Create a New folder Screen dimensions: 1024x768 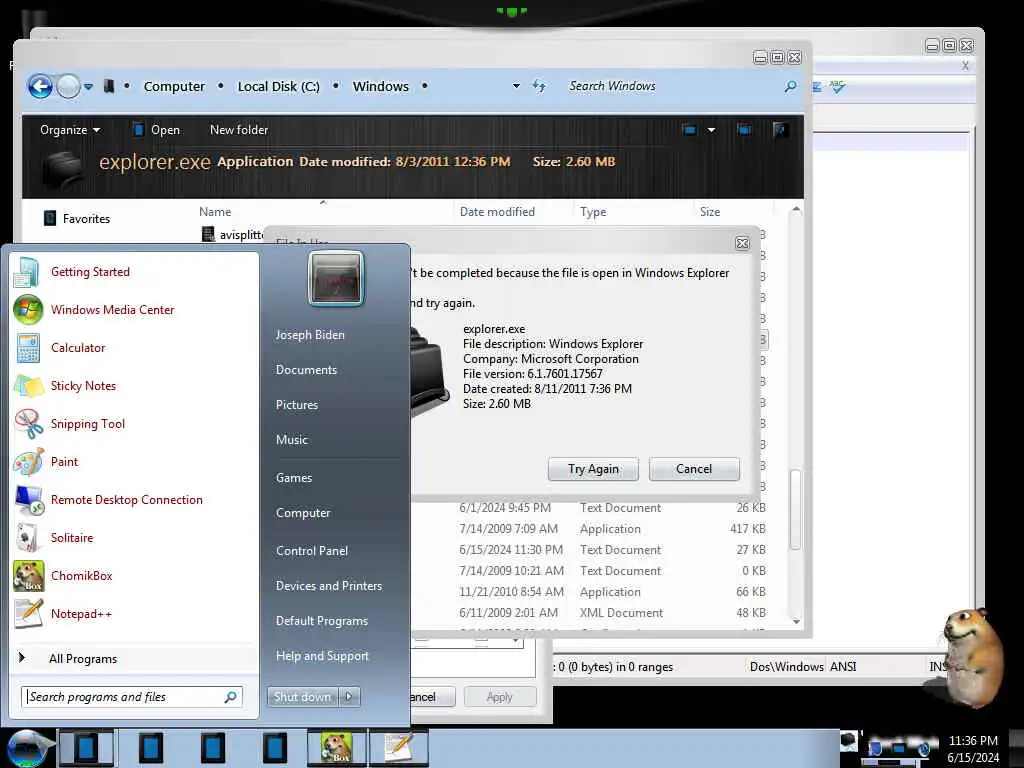click(239, 130)
